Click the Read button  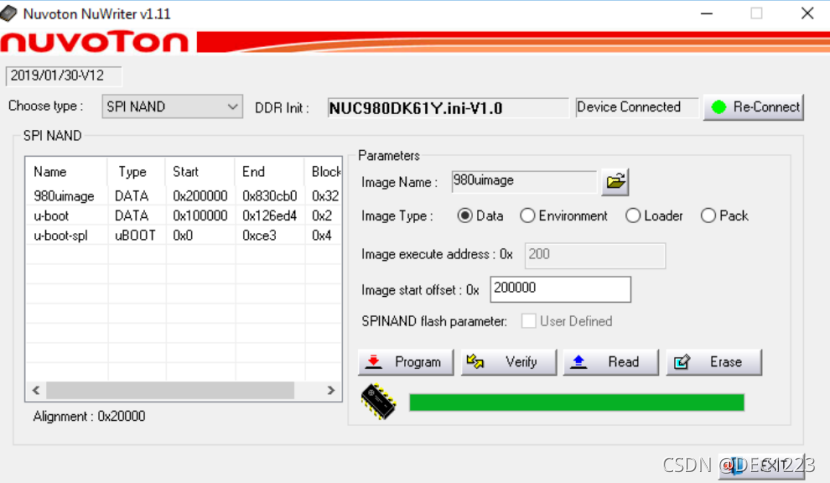pos(611,362)
